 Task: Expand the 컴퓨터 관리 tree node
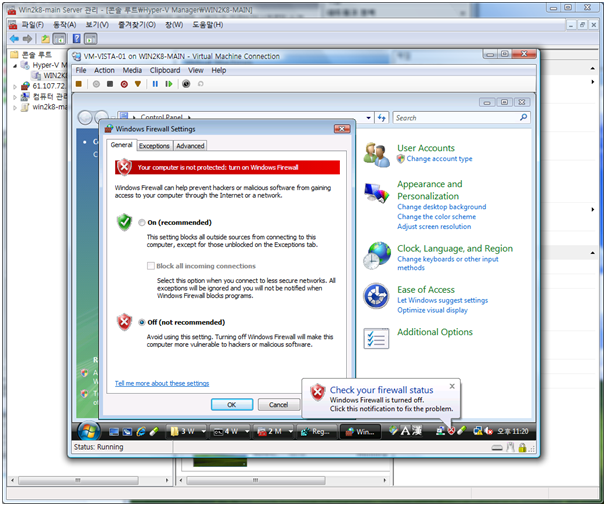pos(15,97)
